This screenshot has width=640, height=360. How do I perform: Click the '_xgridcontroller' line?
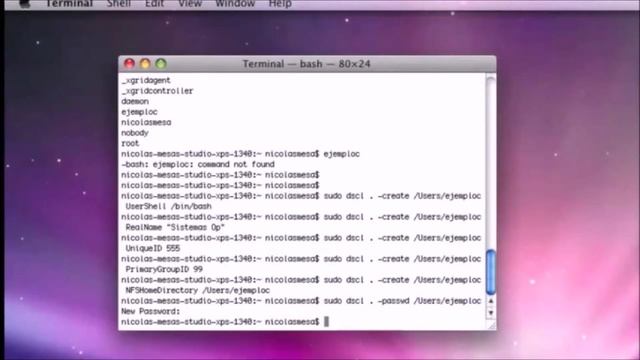[x=157, y=91]
